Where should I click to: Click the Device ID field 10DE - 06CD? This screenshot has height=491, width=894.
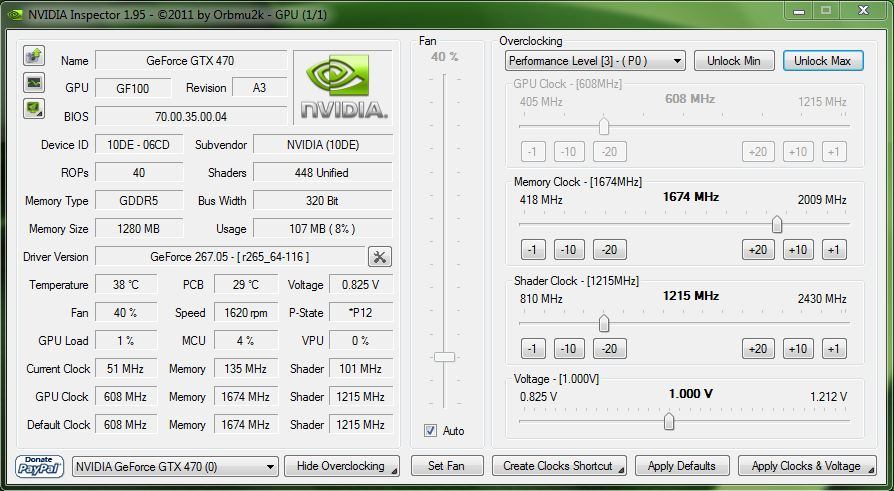tap(139, 145)
